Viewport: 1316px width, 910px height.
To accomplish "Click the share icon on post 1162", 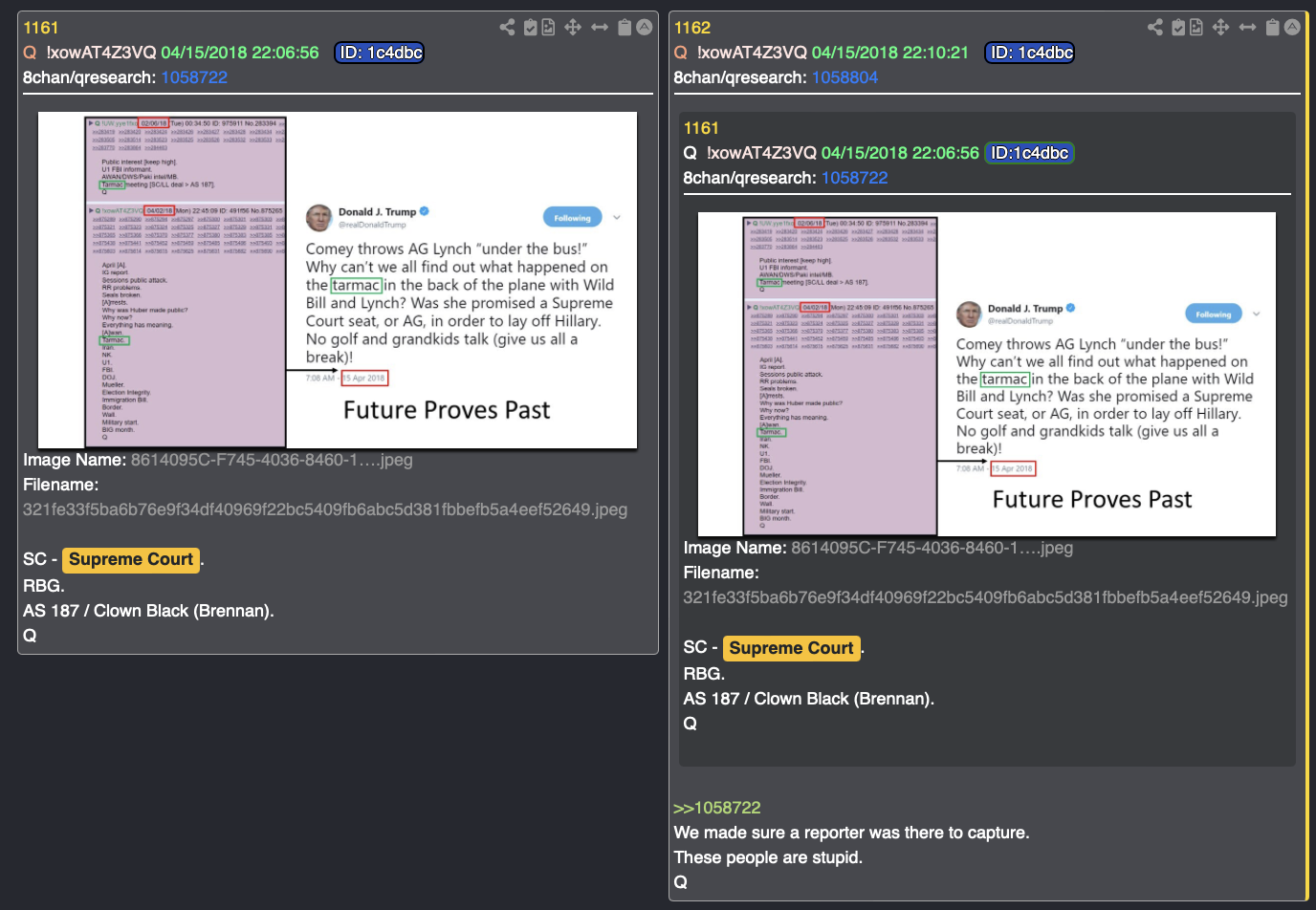I will (1155, 27).
